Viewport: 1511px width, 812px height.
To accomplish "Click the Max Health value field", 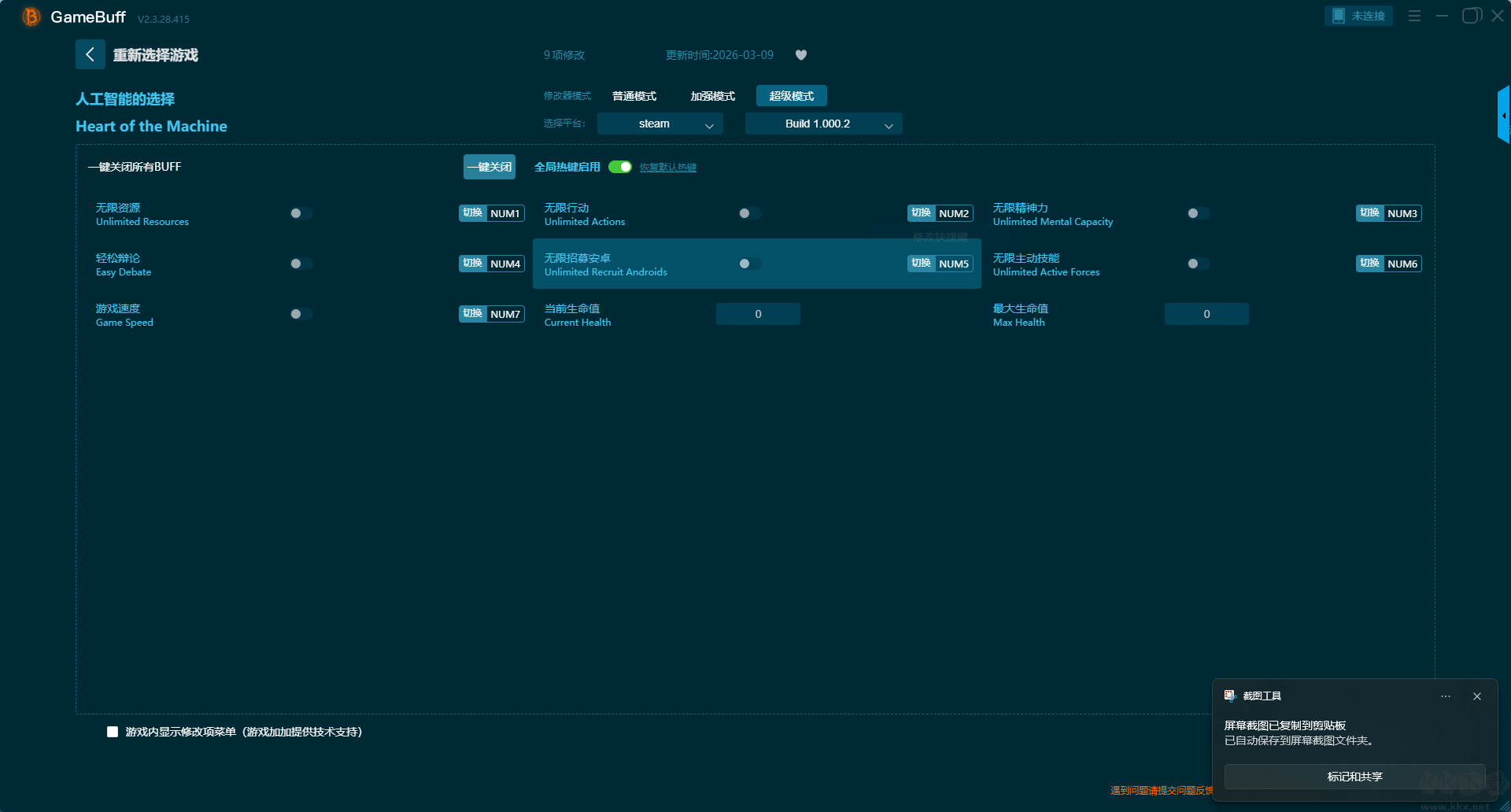I will (1206, 314).
